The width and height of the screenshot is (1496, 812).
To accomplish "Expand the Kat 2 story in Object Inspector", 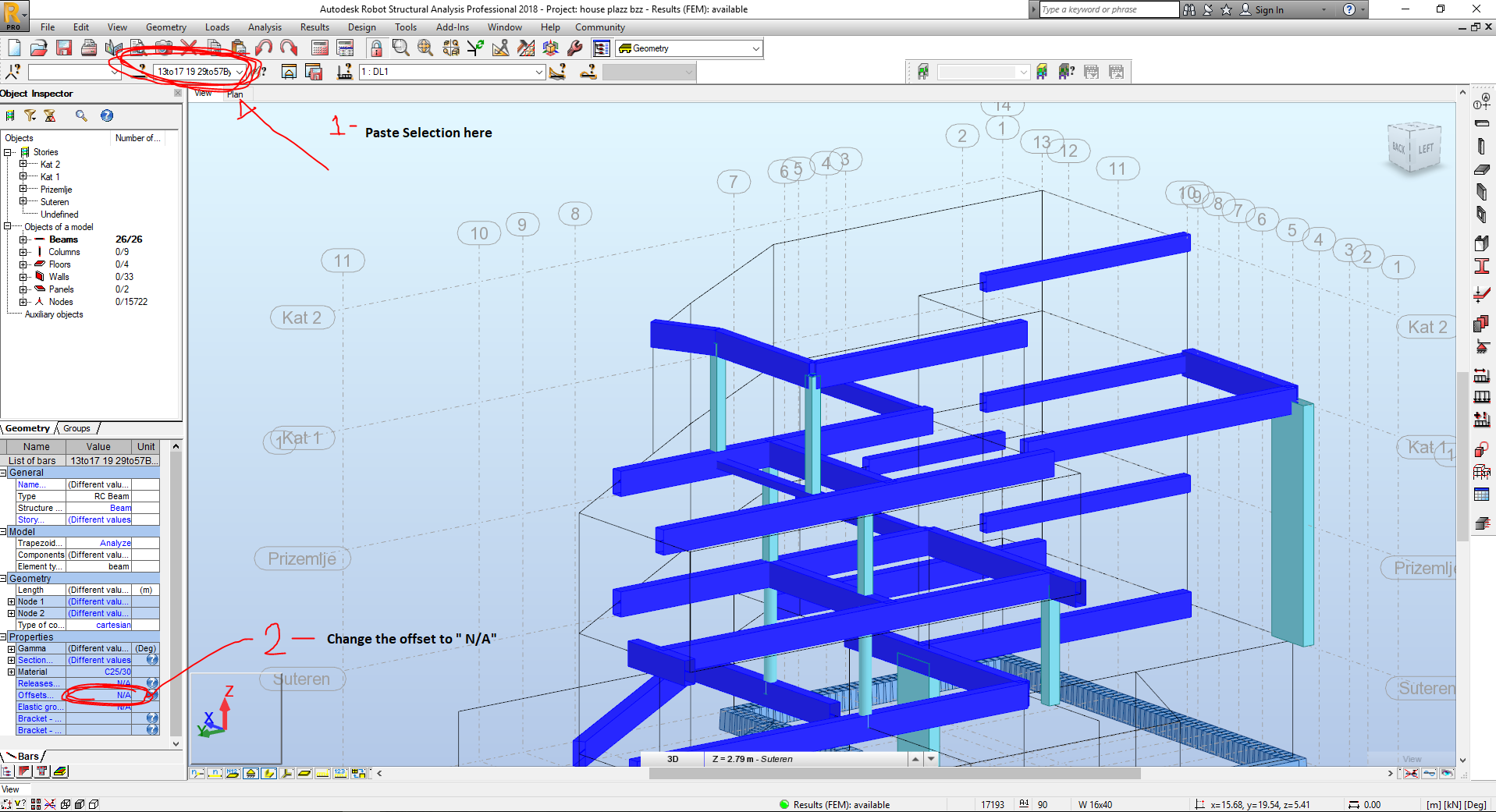I will 25,164.
